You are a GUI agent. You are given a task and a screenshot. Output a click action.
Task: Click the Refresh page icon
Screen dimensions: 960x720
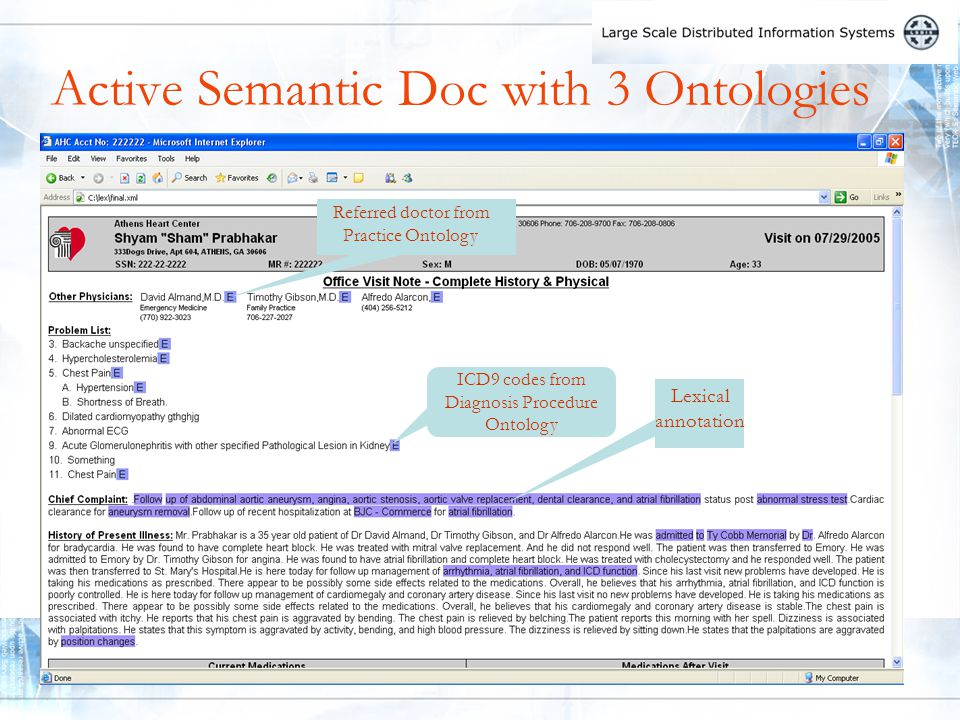[141, 178]
